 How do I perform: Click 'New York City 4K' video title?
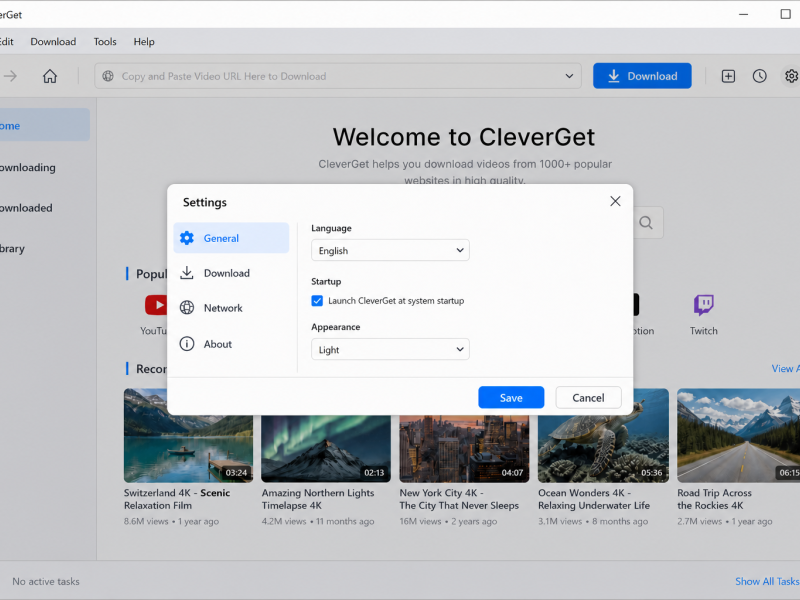tap(459, 499)
